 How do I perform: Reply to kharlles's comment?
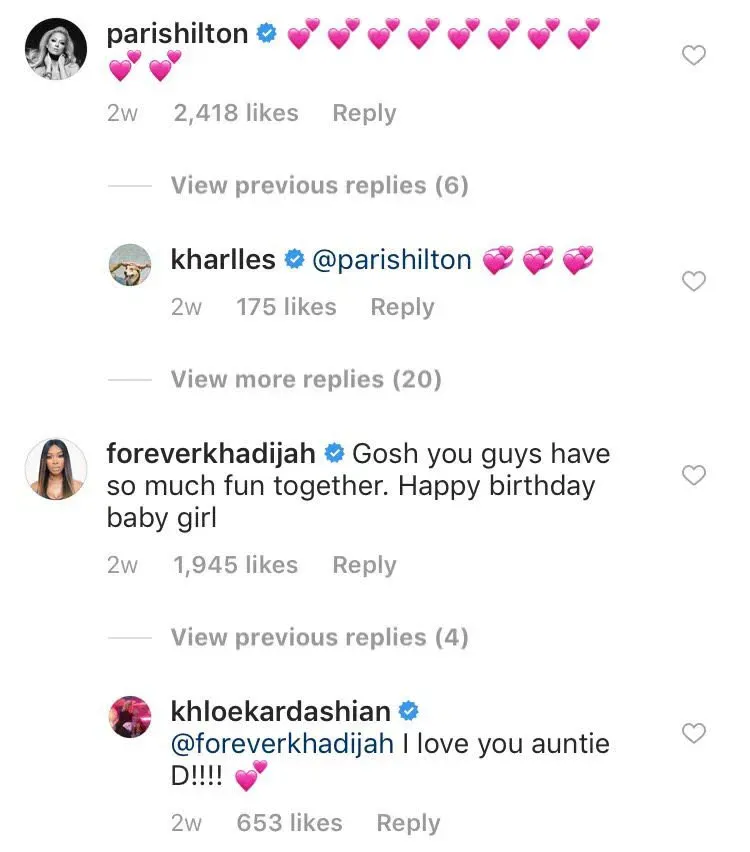pyautogui.click(x=402, y=307)
